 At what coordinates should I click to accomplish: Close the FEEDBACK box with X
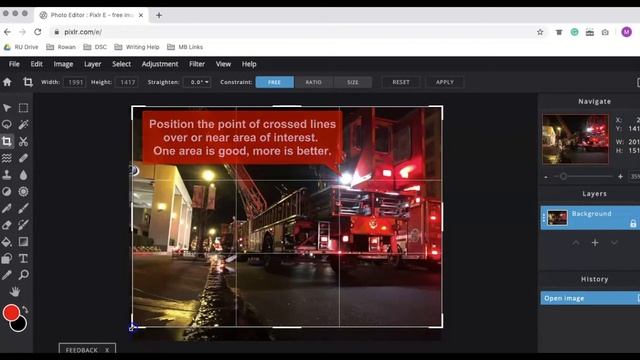coord(107,350)
